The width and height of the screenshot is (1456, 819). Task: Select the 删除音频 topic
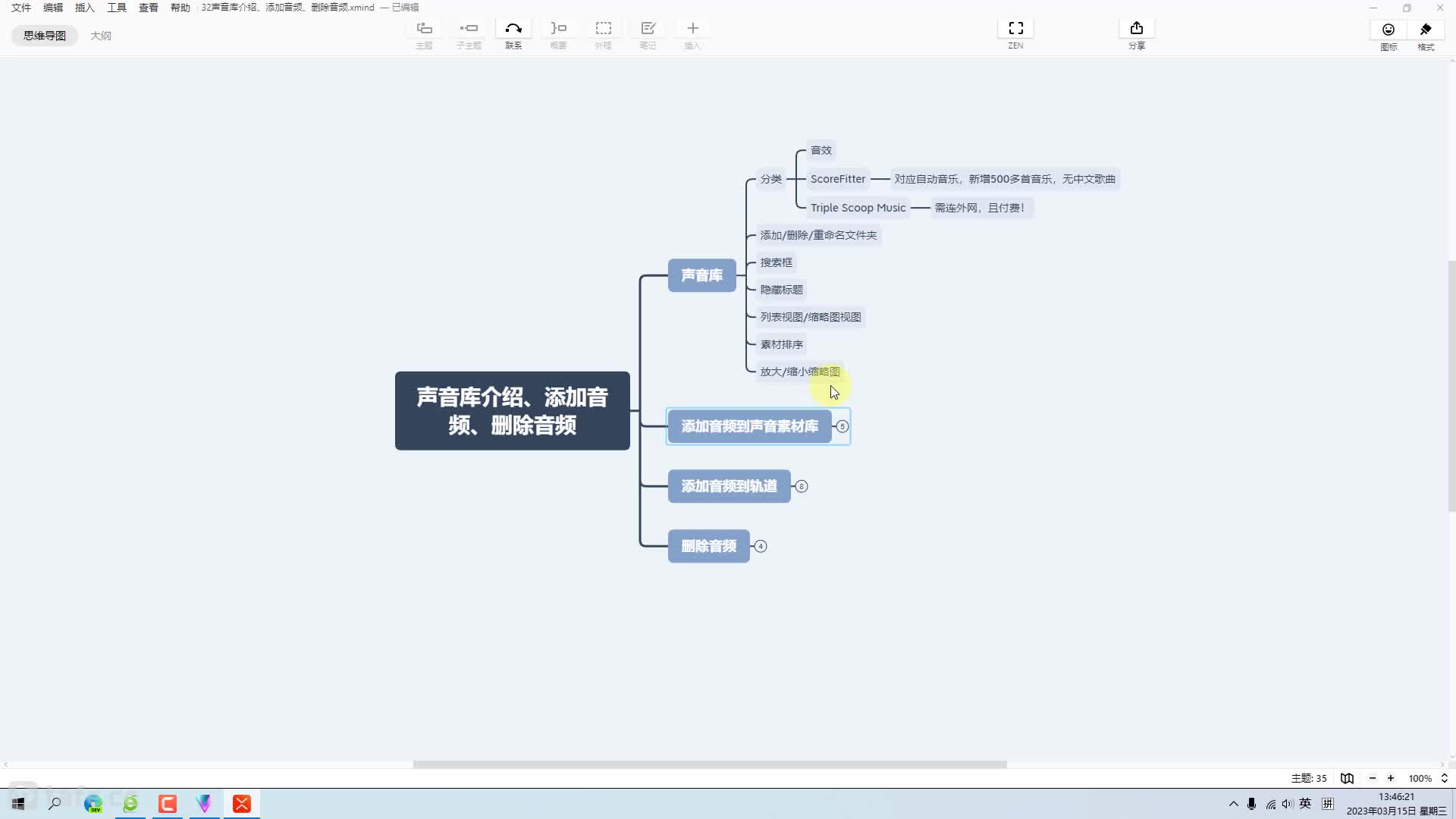709,546
